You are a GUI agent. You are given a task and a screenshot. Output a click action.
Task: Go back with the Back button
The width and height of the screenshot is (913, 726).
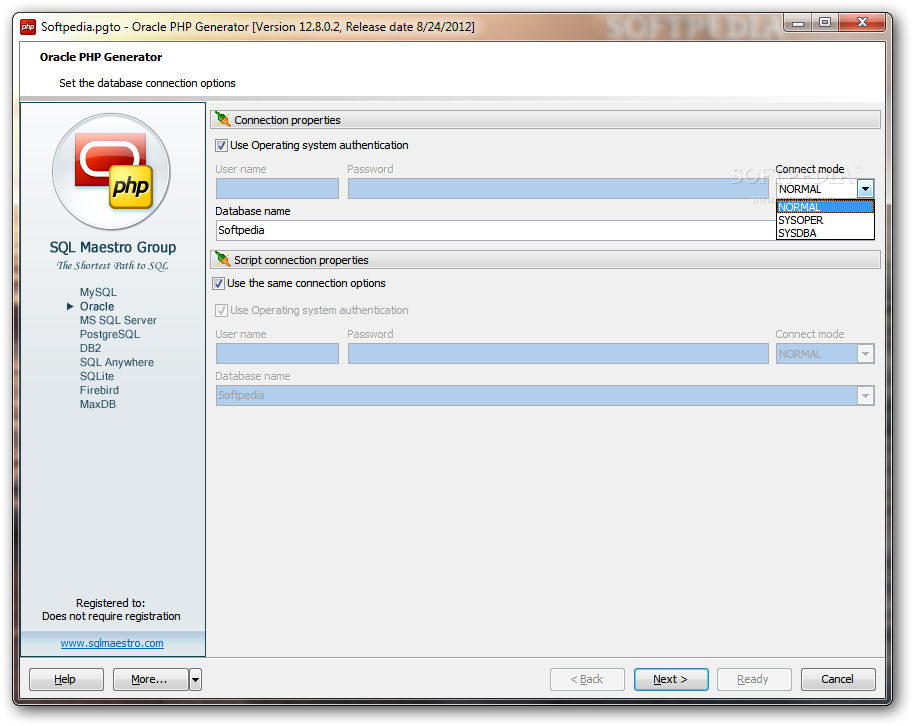point(587,679)
